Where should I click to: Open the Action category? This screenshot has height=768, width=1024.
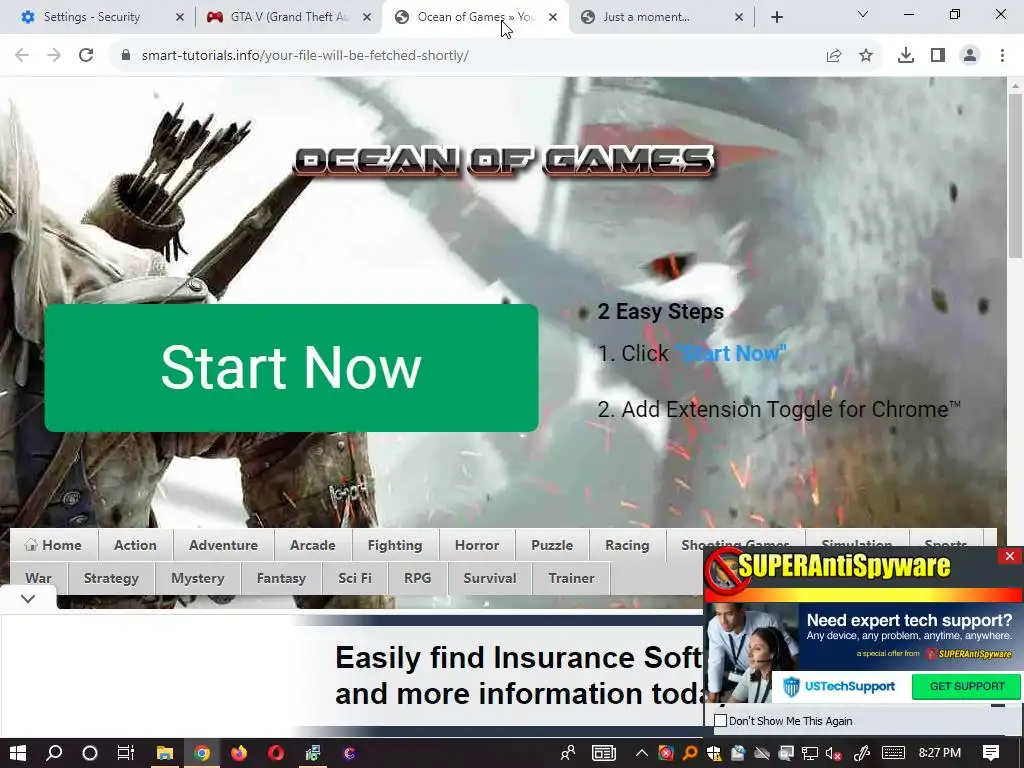135,545
